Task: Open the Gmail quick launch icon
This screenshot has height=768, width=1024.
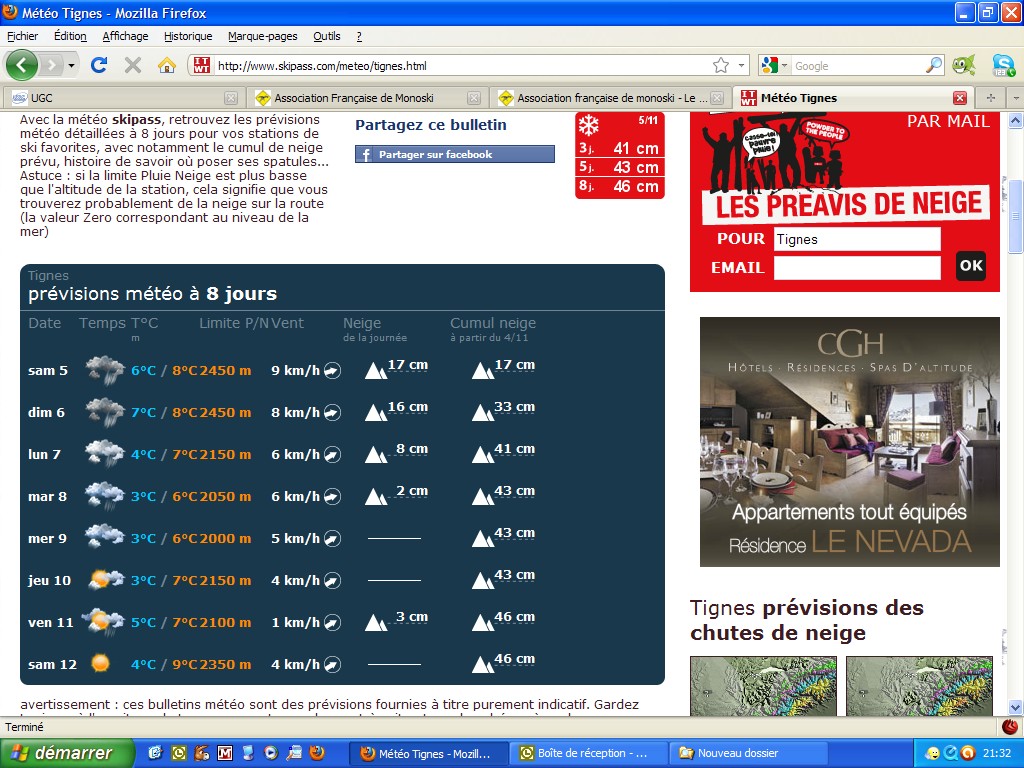Action: point(225,753)
